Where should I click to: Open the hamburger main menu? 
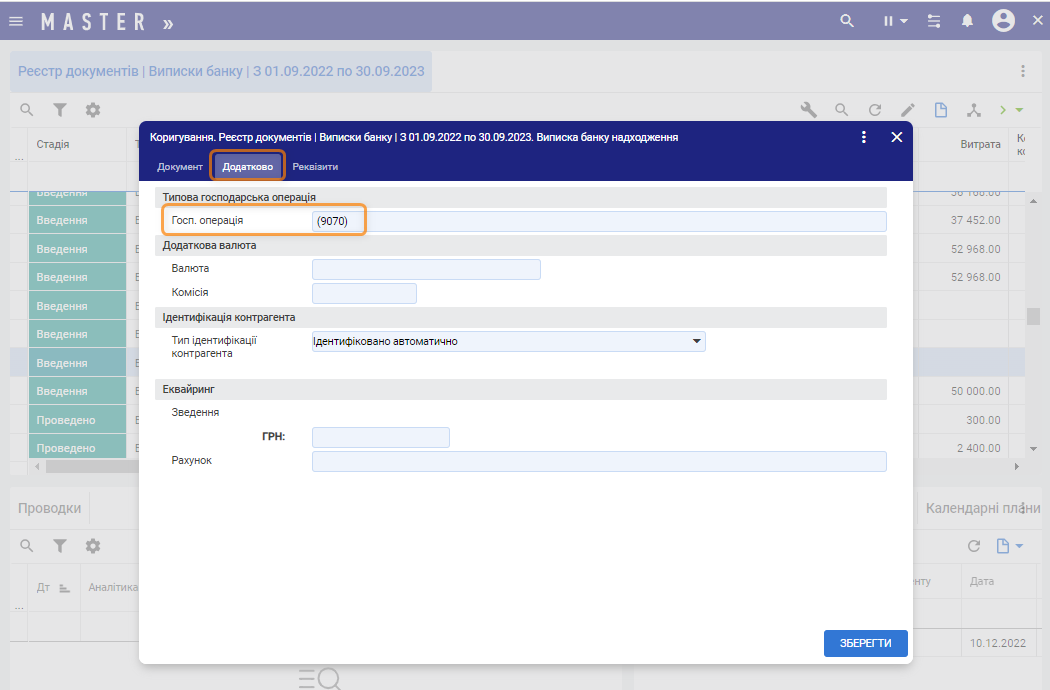coord(16,21)
